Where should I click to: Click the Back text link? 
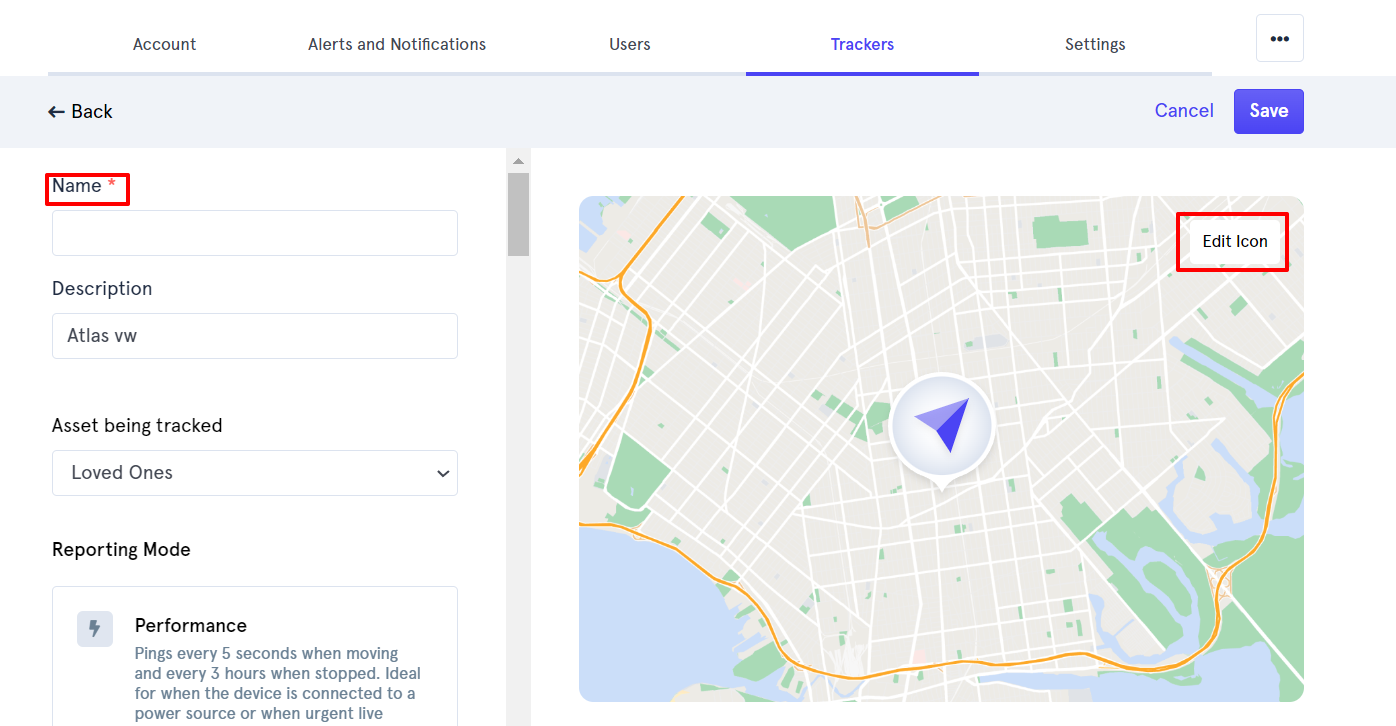tap(92, 112)
